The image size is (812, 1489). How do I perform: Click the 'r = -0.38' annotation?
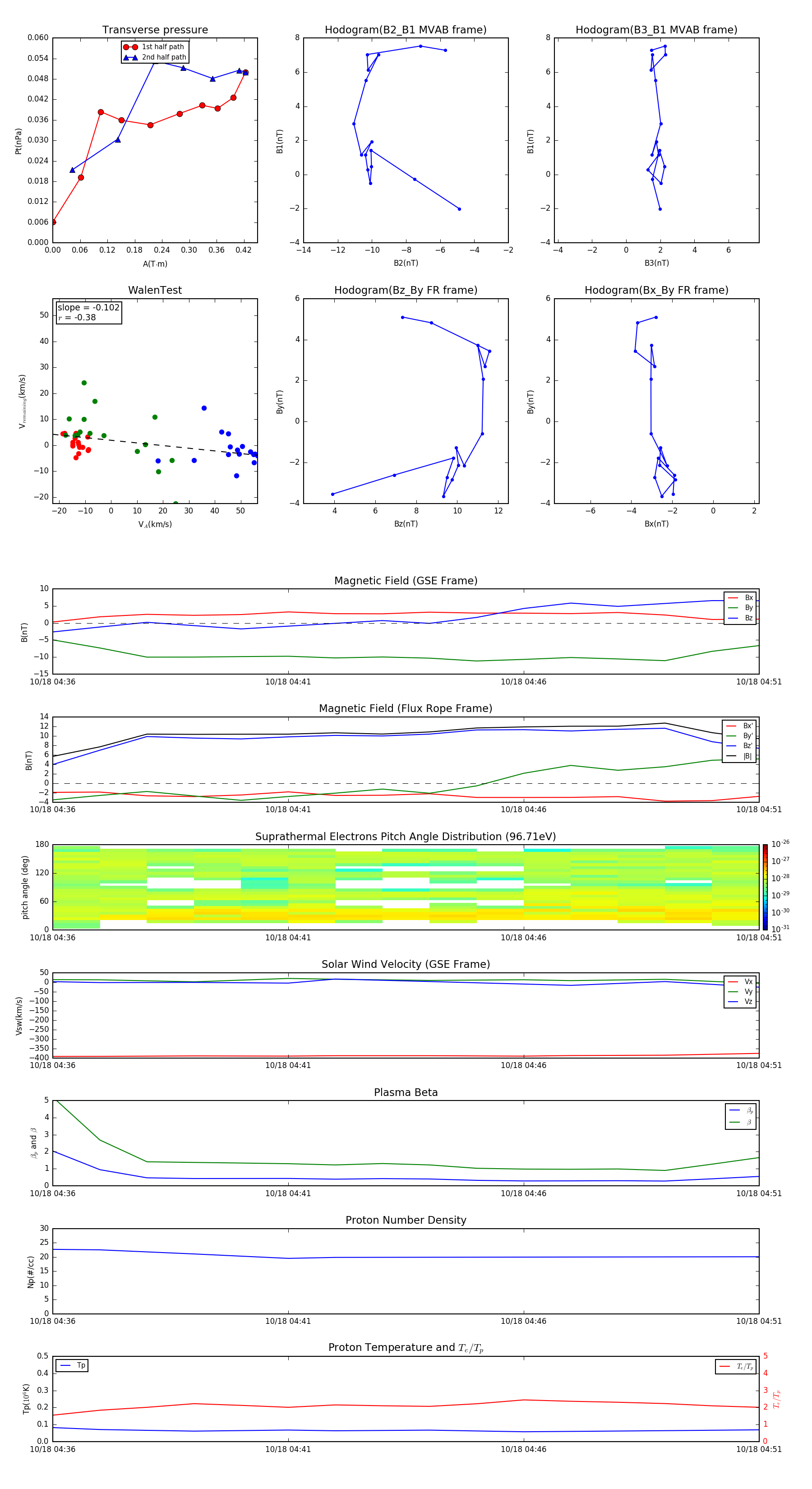pos(77,317)
